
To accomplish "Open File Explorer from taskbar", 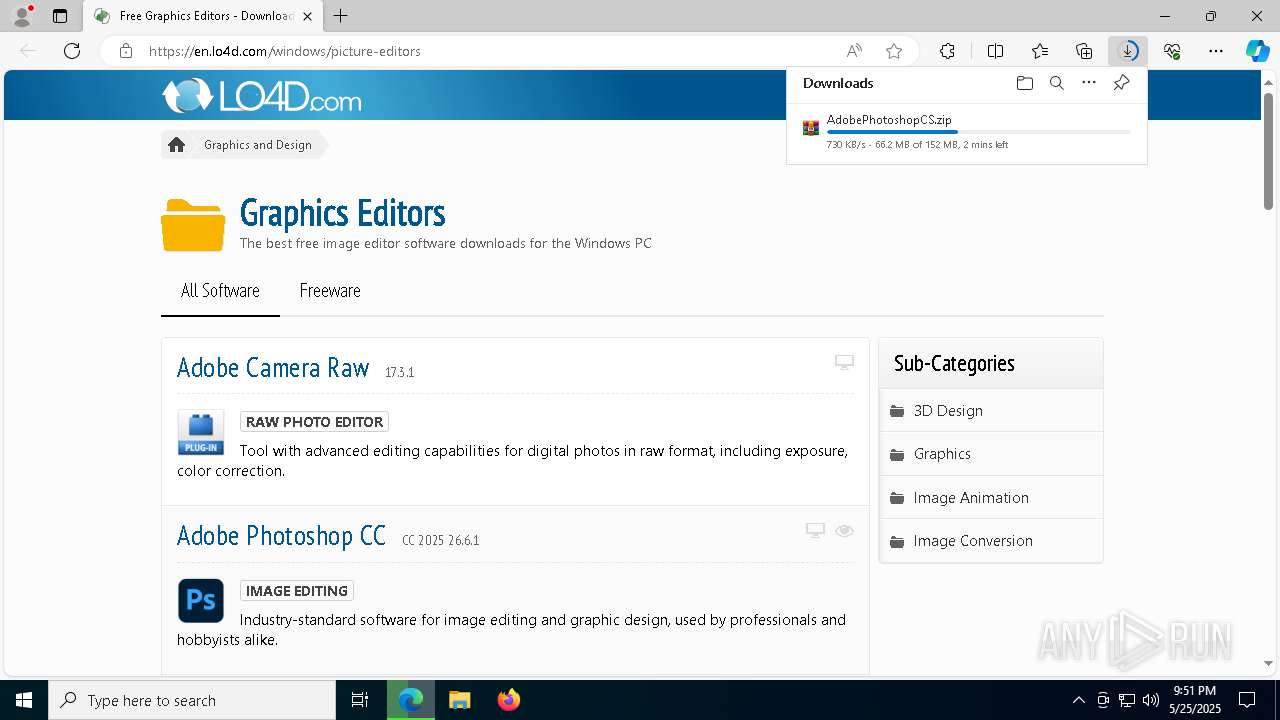I will tap(459, 700).
